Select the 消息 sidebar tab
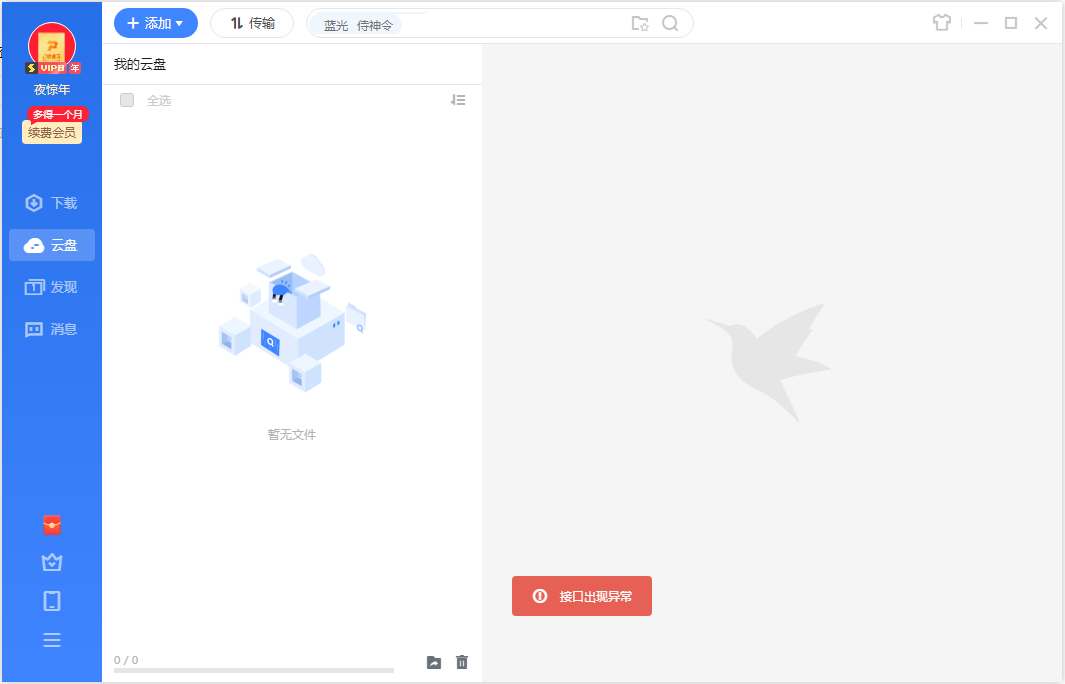Viewport: 1065px width, 684px height. tap(52, 329)
